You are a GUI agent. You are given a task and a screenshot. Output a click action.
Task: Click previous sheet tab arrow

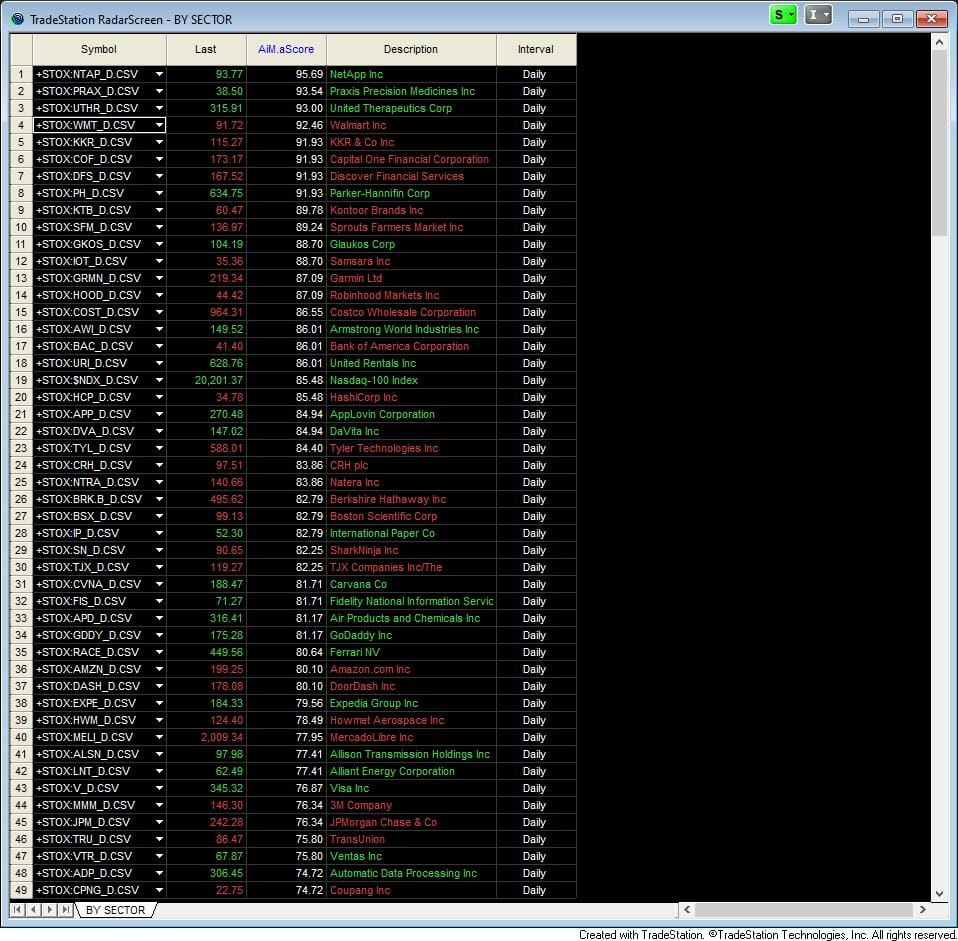coord(34,910)
